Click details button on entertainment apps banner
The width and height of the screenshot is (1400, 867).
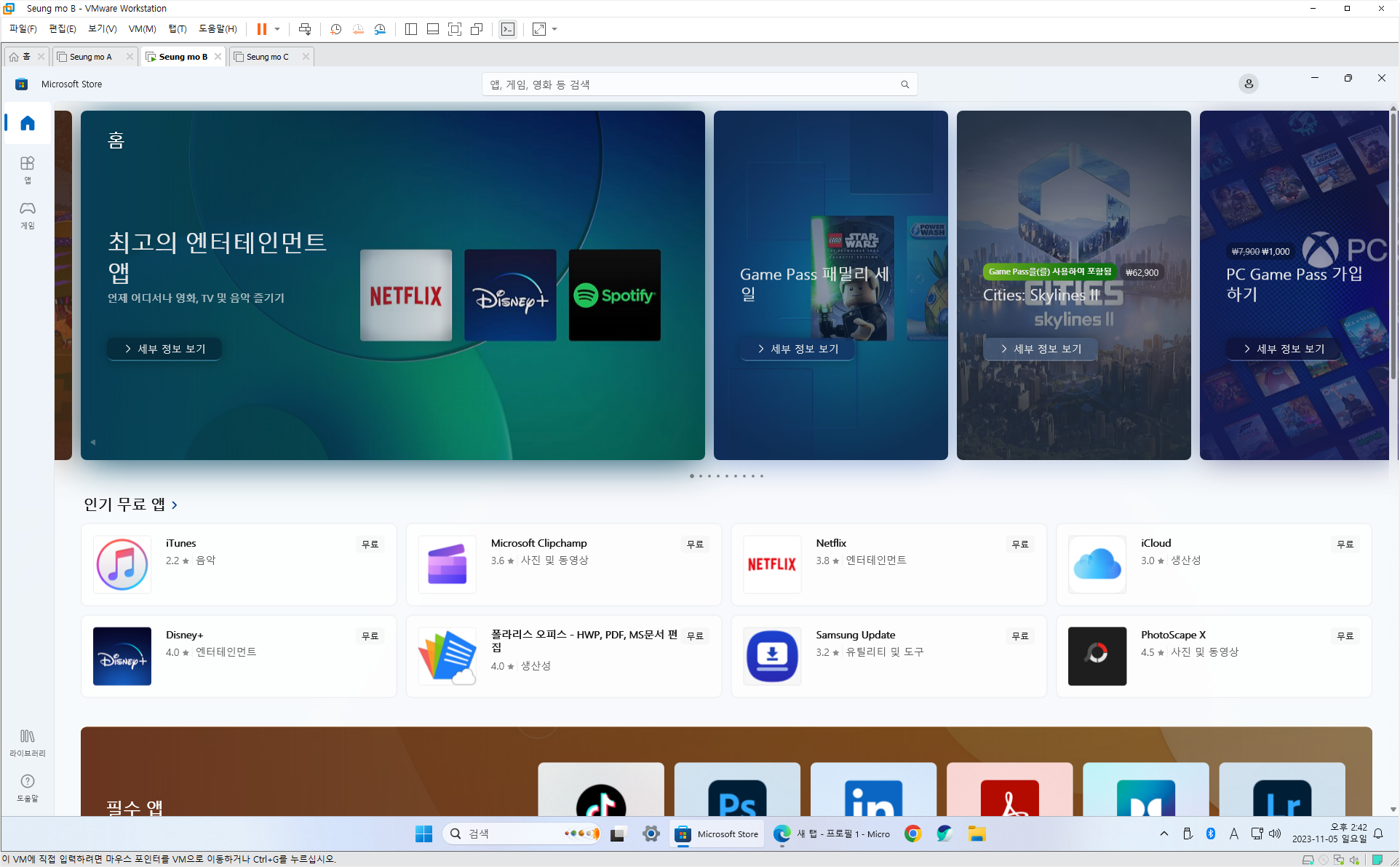[x=164, y=349]
